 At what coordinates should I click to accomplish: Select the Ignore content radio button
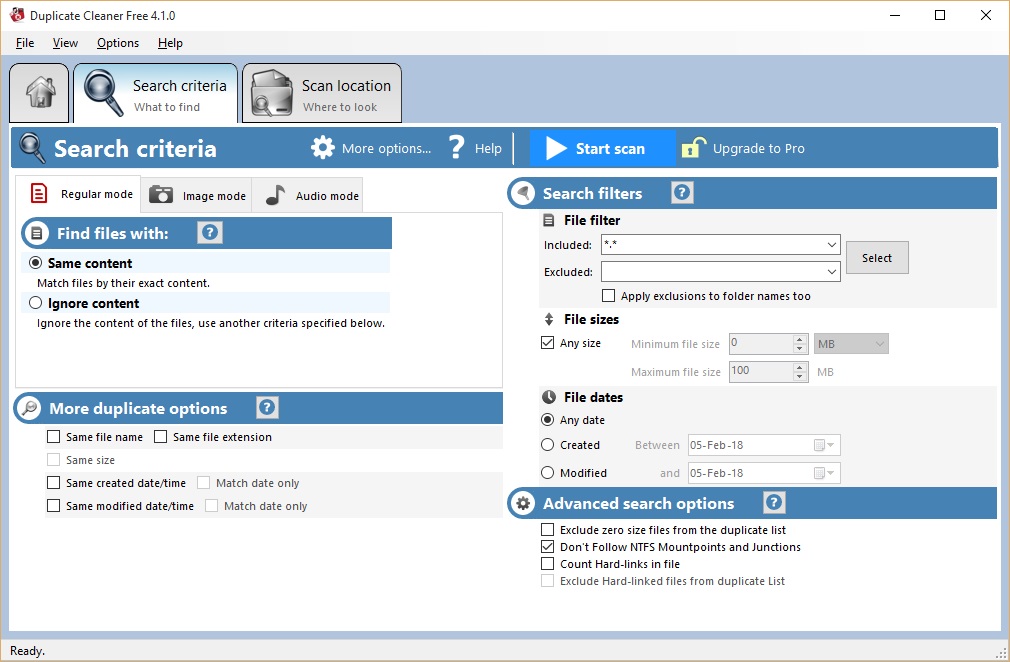[35, 303]
